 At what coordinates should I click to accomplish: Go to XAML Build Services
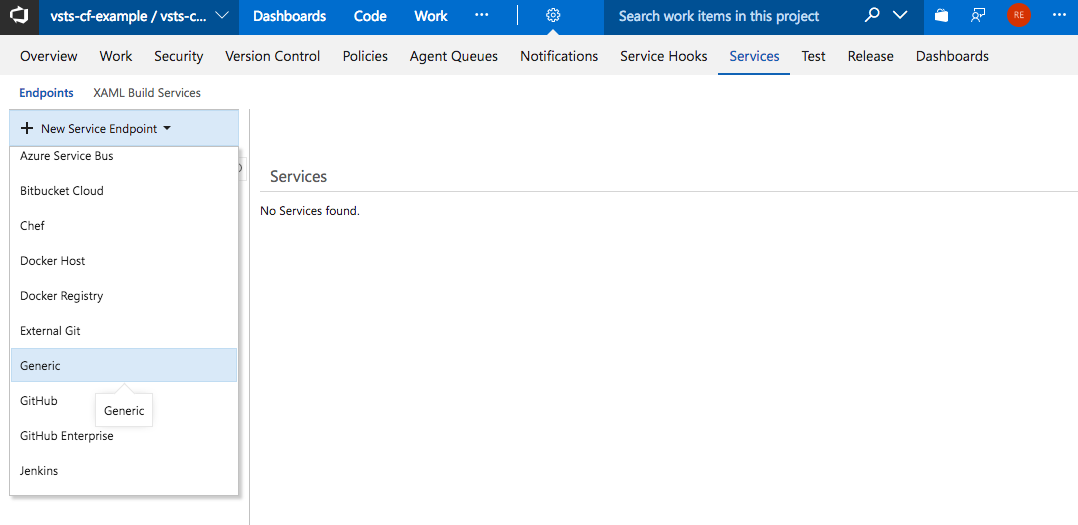tap(147, 93)
